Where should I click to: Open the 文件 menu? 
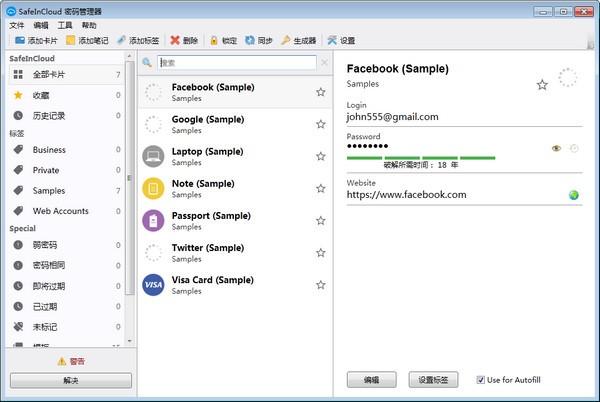point(16,25)
